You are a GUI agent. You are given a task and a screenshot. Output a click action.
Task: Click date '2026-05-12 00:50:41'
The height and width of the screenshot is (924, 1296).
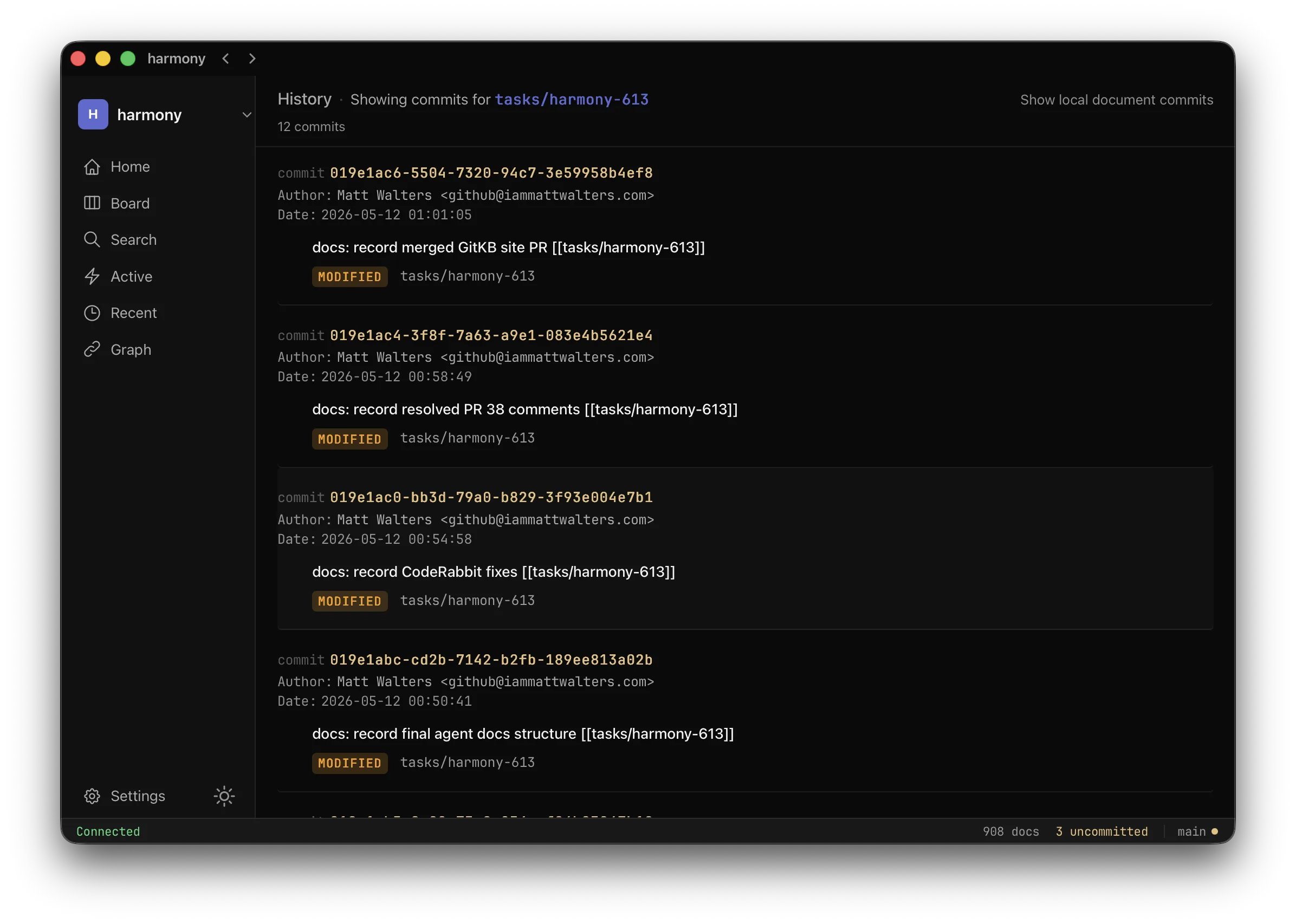pyautogui.click(x=396, y=701)
